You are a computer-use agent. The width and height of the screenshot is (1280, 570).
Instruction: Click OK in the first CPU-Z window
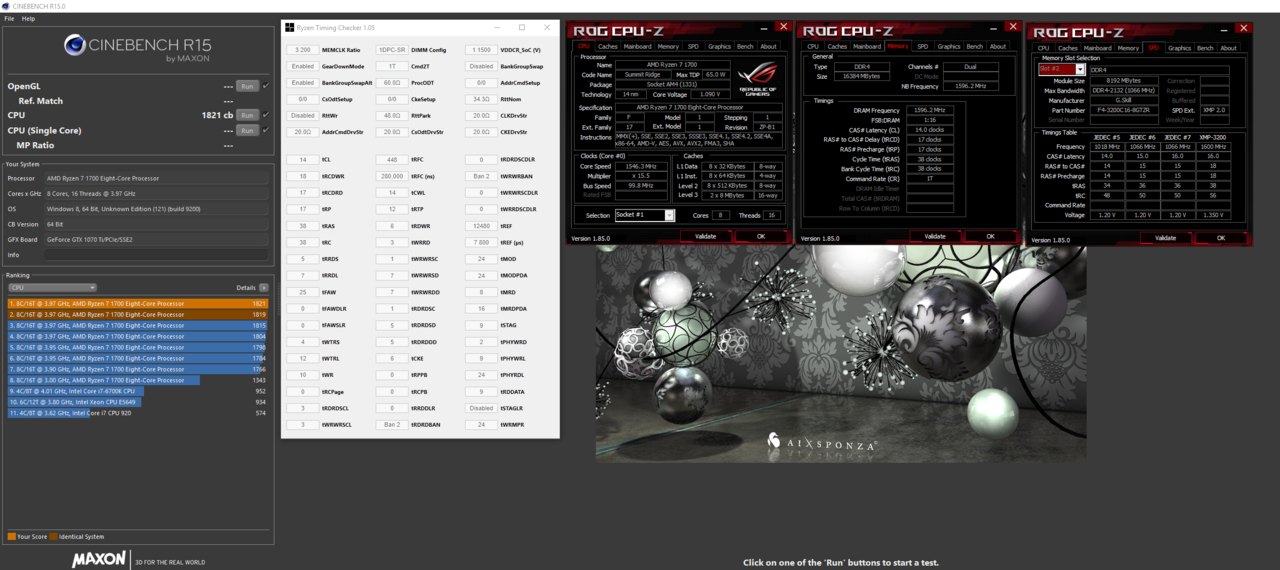[x=760, y=236]
